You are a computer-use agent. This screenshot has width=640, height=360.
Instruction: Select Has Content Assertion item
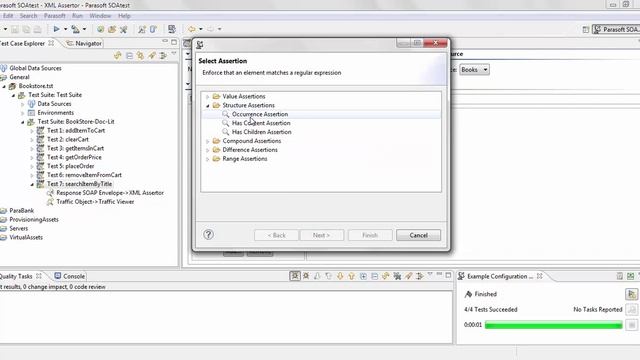point(261,123)
